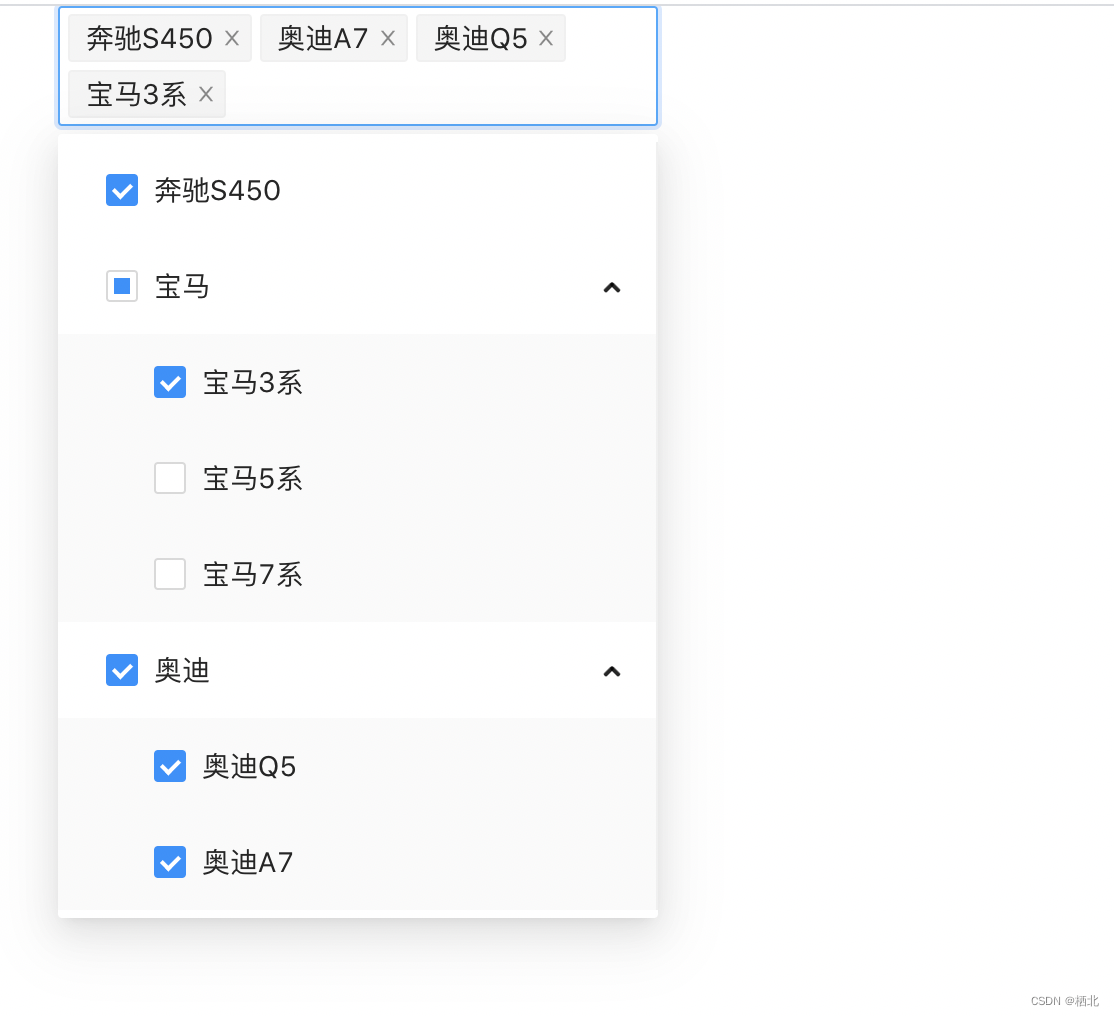Remove the 奥迪A7 tag

click(x=387, y=38)
